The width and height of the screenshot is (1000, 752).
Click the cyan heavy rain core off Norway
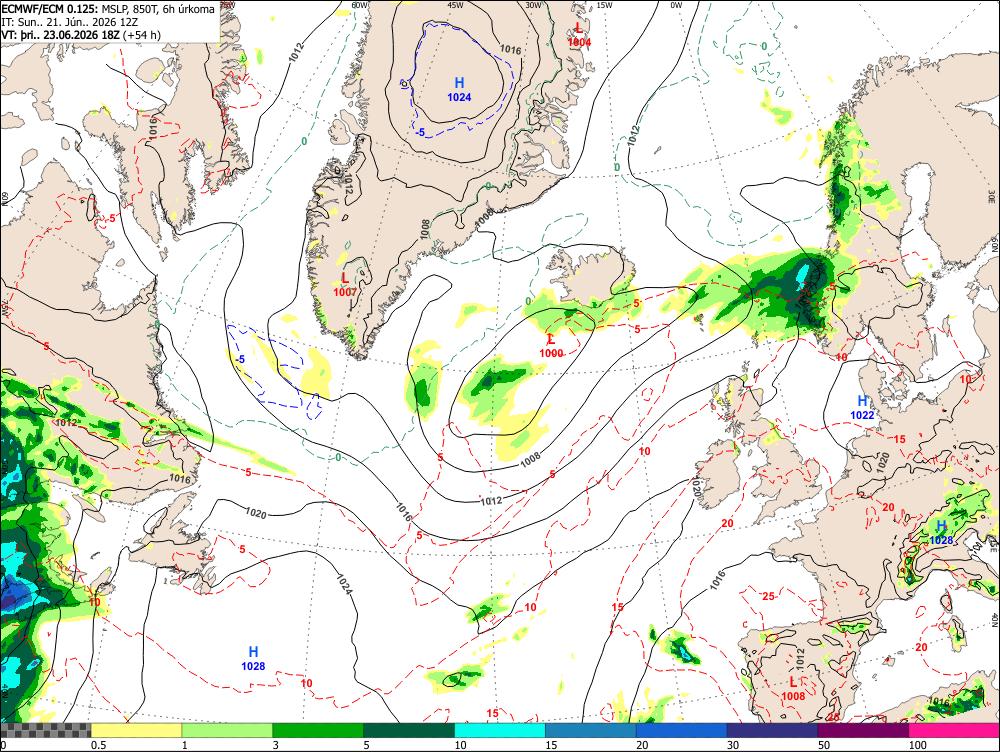[x=805, y=276]
